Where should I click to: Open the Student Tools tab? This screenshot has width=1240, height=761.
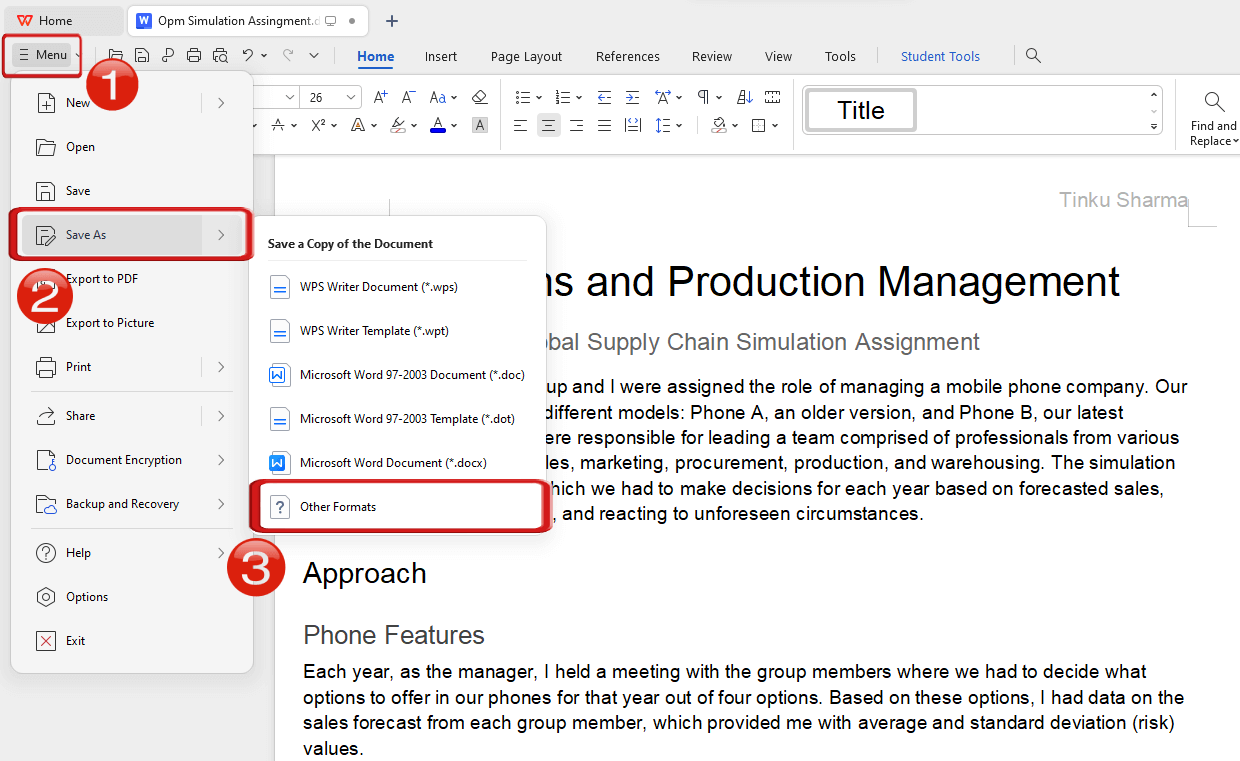coord(940,57)
